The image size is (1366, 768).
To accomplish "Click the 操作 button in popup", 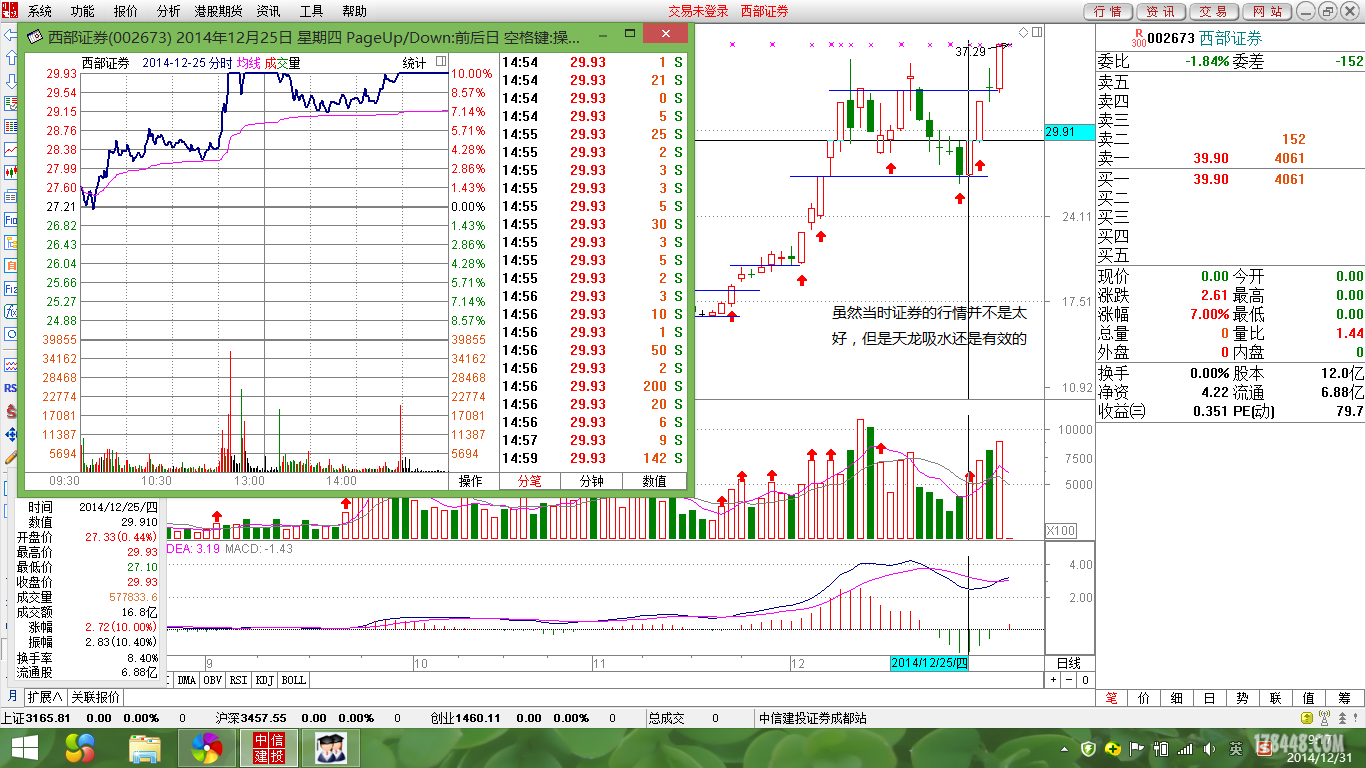I will point(471,481).
